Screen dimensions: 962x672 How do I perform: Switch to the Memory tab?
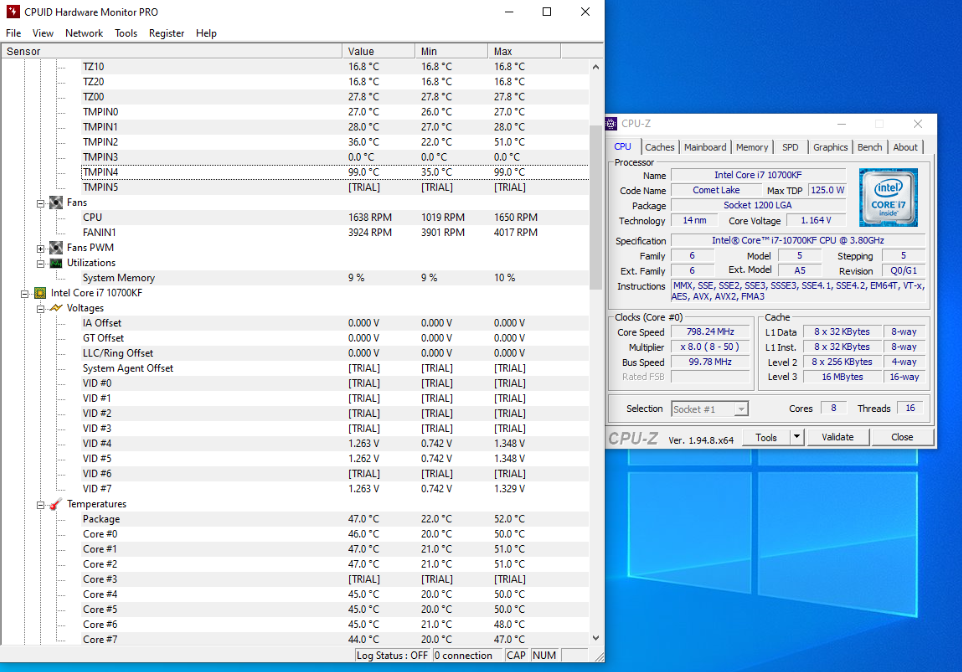(x=752, y=147)
